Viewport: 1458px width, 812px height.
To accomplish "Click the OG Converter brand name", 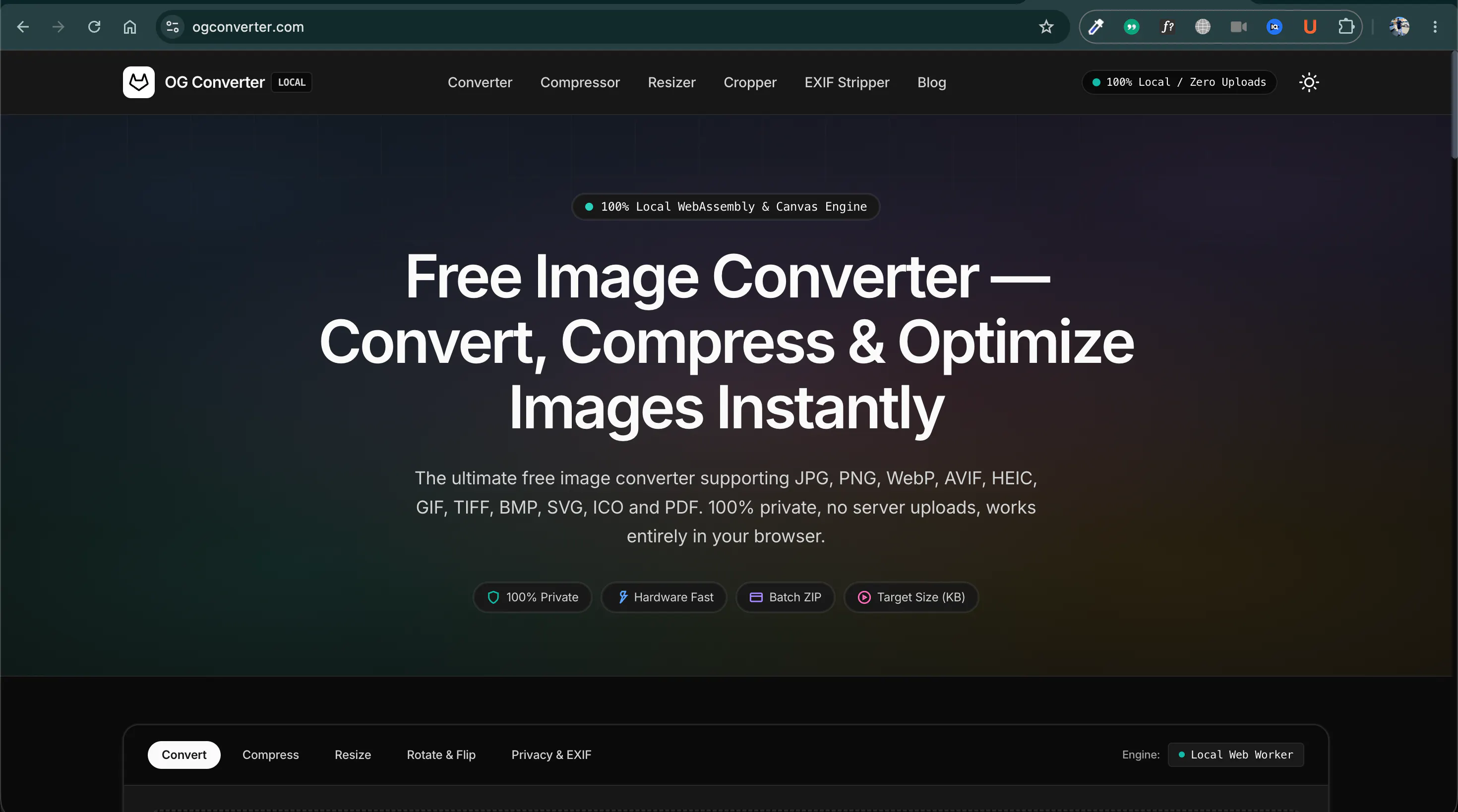I will pos(215,82).
